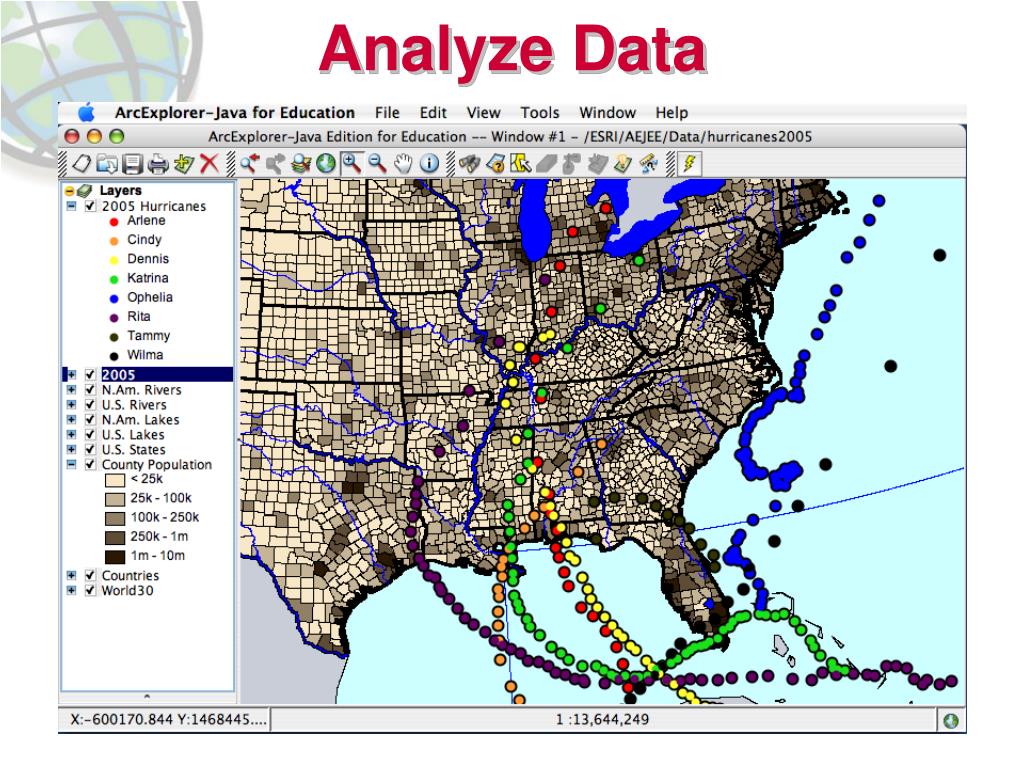Toggle U.S. States layer visibility
Image resolution: width=1024 pixels, height=768 pixels.
click(x=91, y=450)
